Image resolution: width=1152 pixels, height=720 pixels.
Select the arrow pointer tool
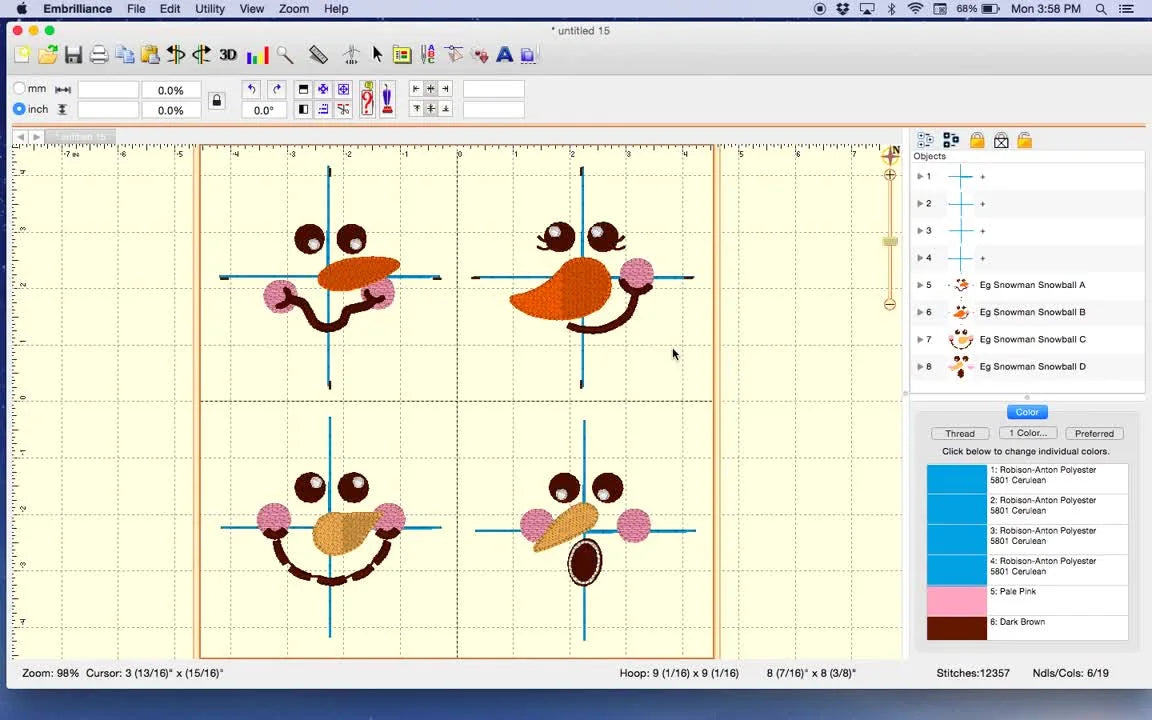[x=377, y=55]
